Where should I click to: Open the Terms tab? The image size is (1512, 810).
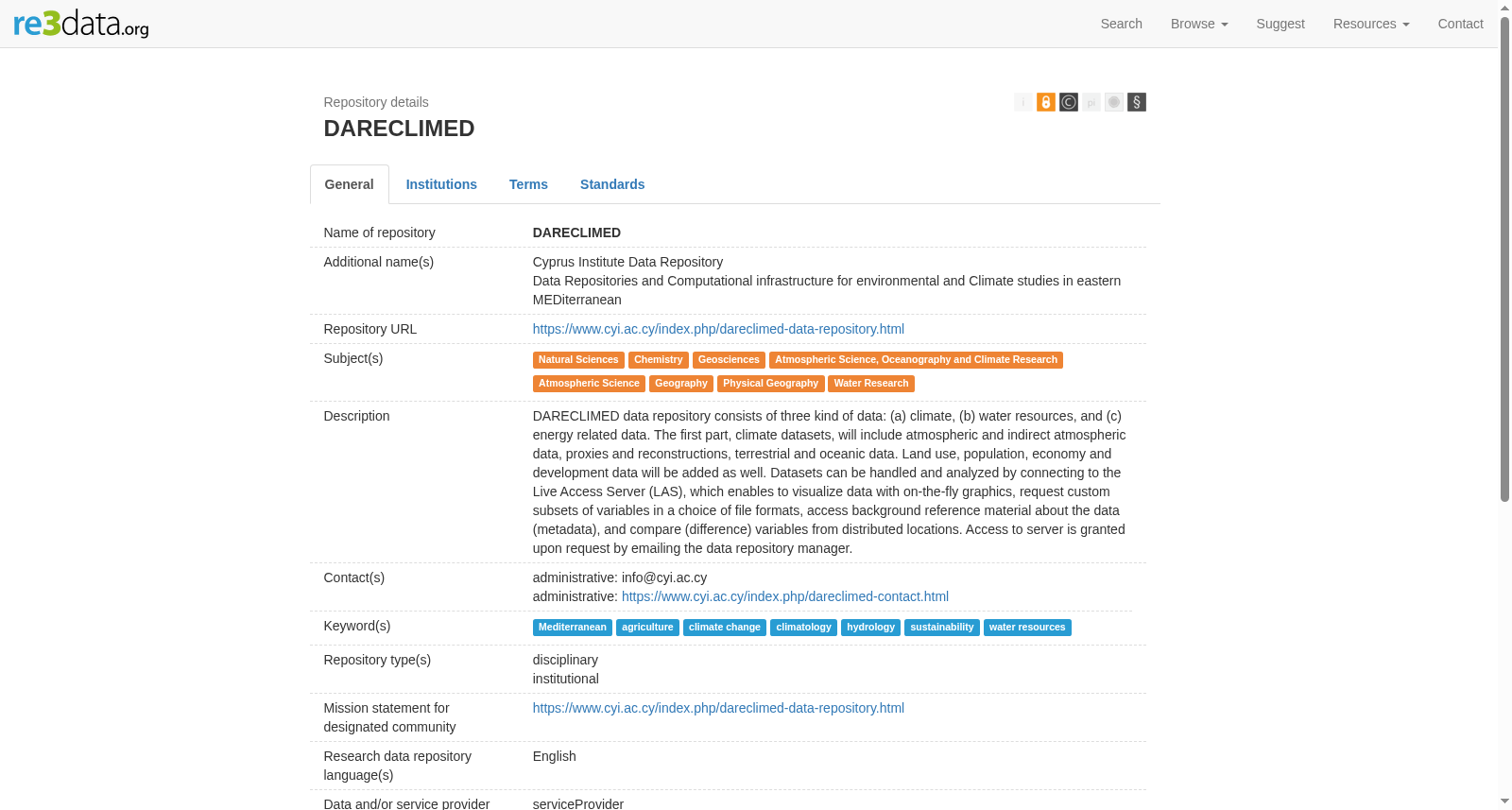coord(528,184)
